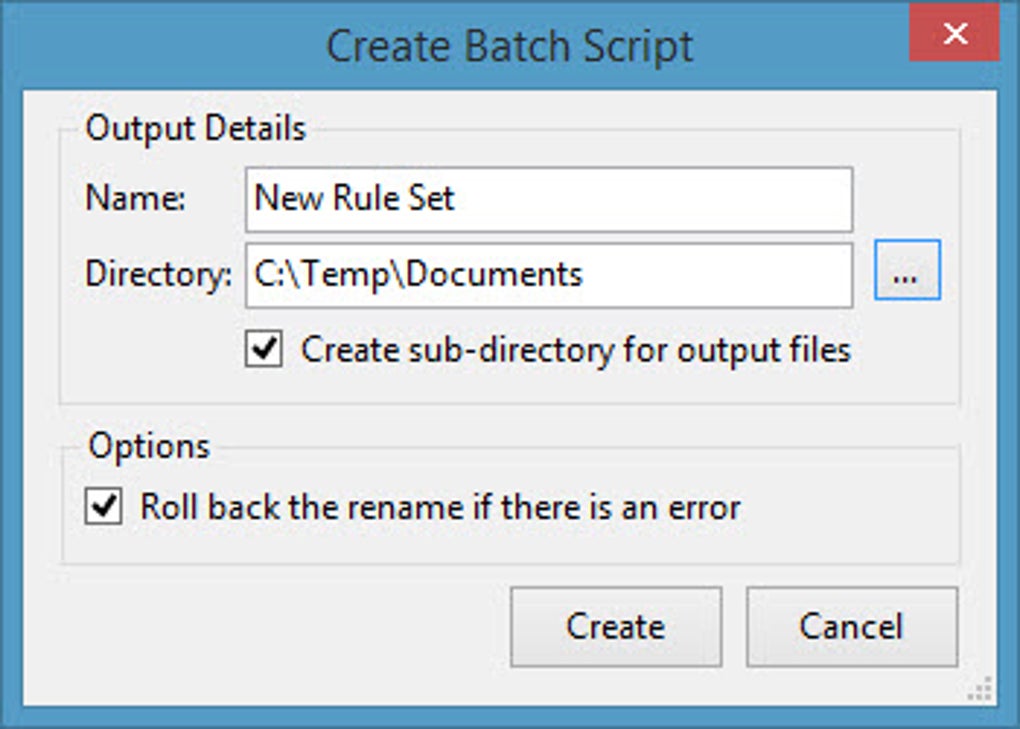Click the 'Create Batch Script' title bar
1020x729 pixels.
510,46
